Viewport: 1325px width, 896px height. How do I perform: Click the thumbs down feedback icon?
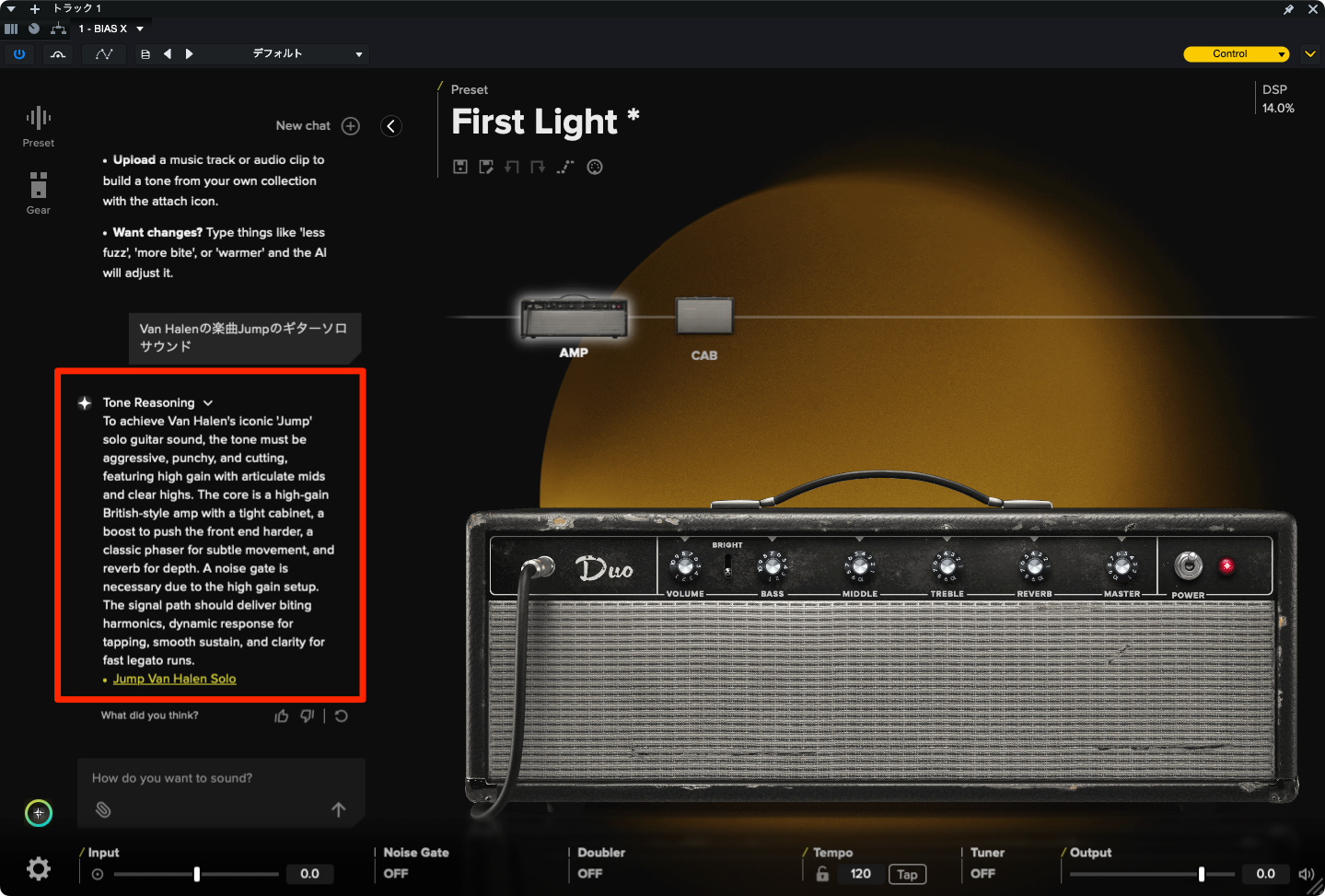point(308,716)
